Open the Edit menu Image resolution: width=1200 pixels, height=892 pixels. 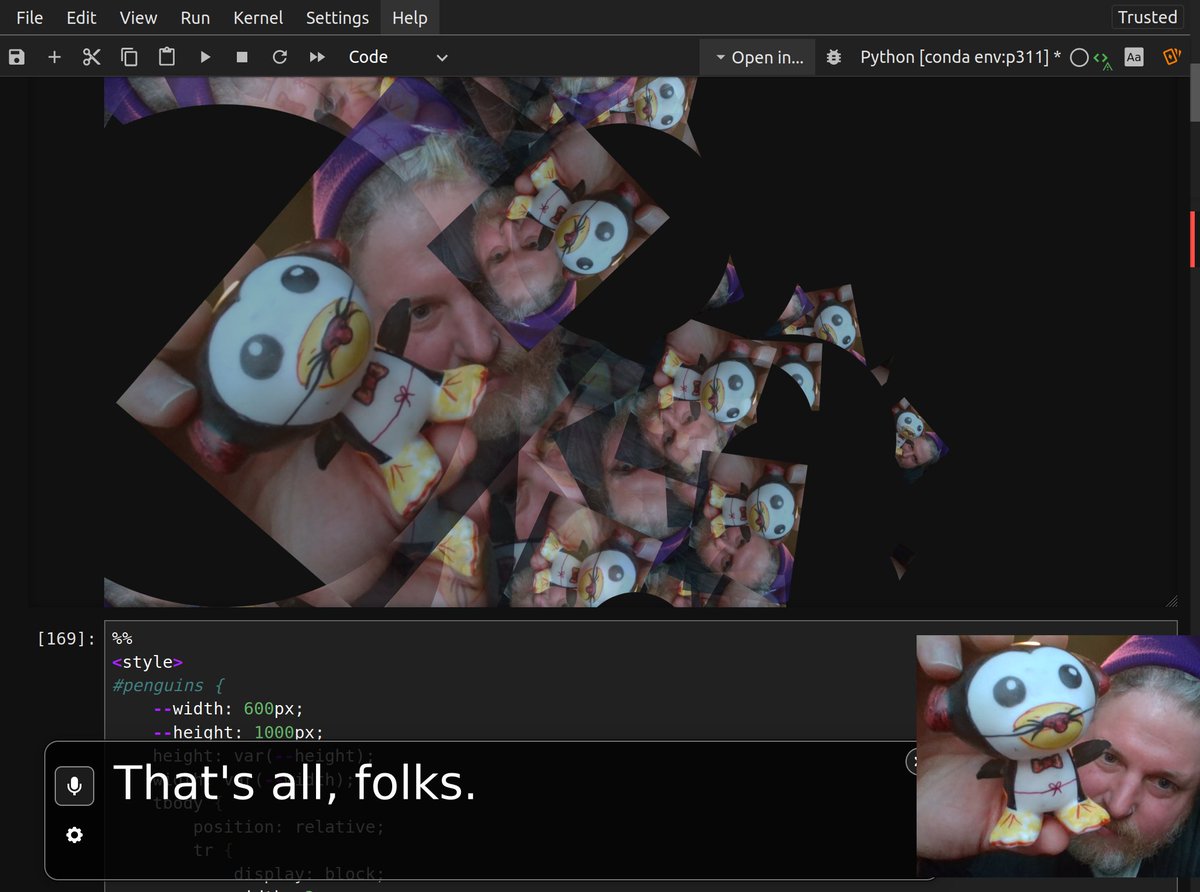81,18
